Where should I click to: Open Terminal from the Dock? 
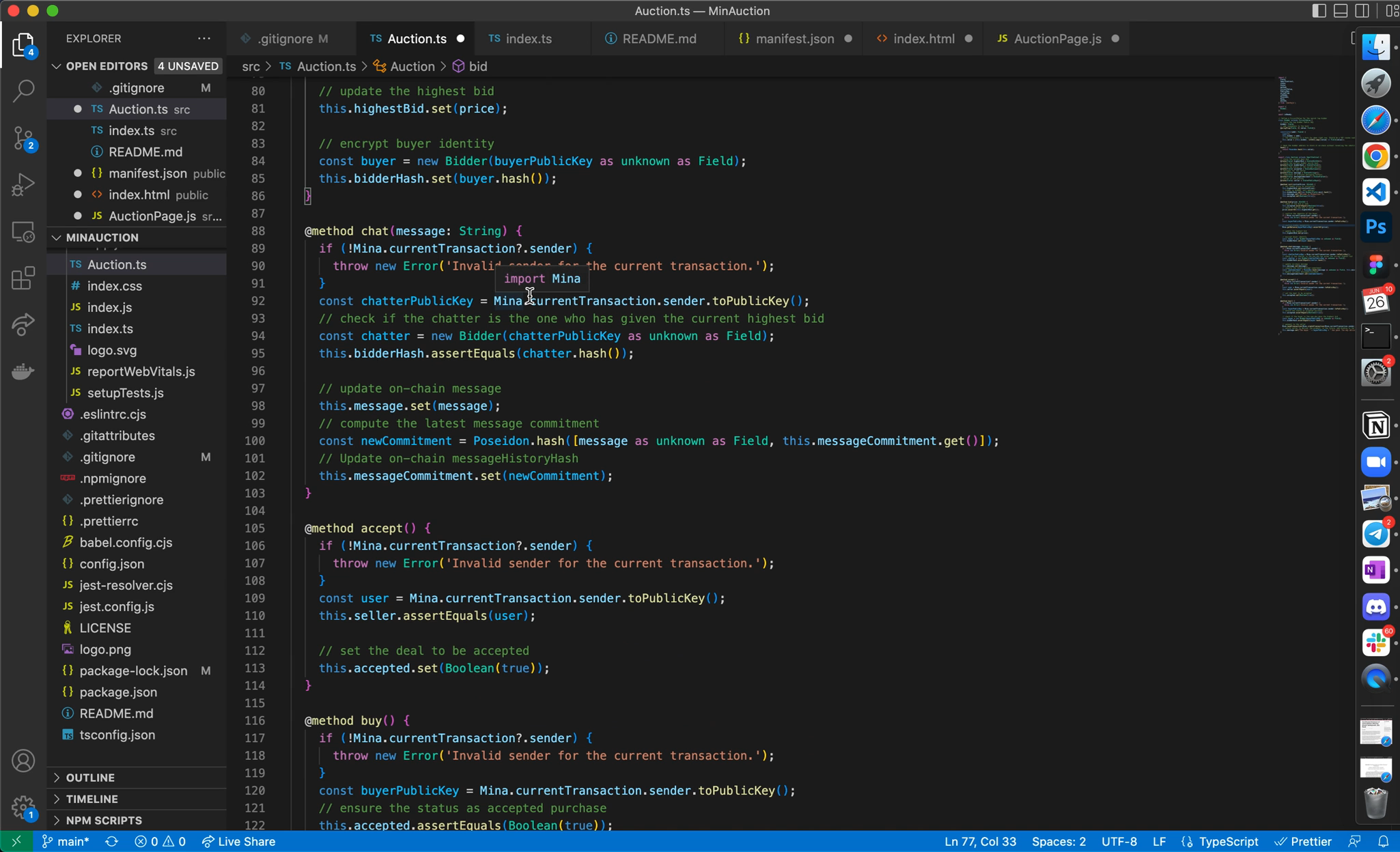[1375, 336]
